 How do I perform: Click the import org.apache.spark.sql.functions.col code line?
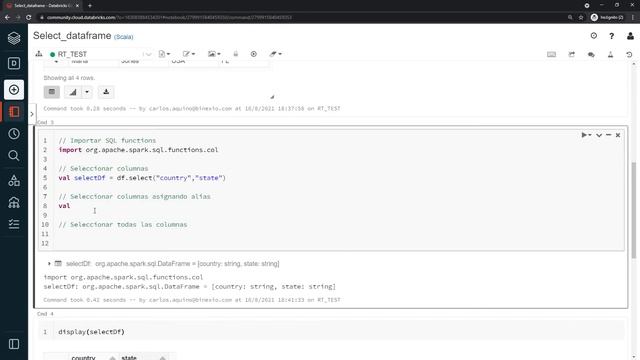tap(138, 150)
